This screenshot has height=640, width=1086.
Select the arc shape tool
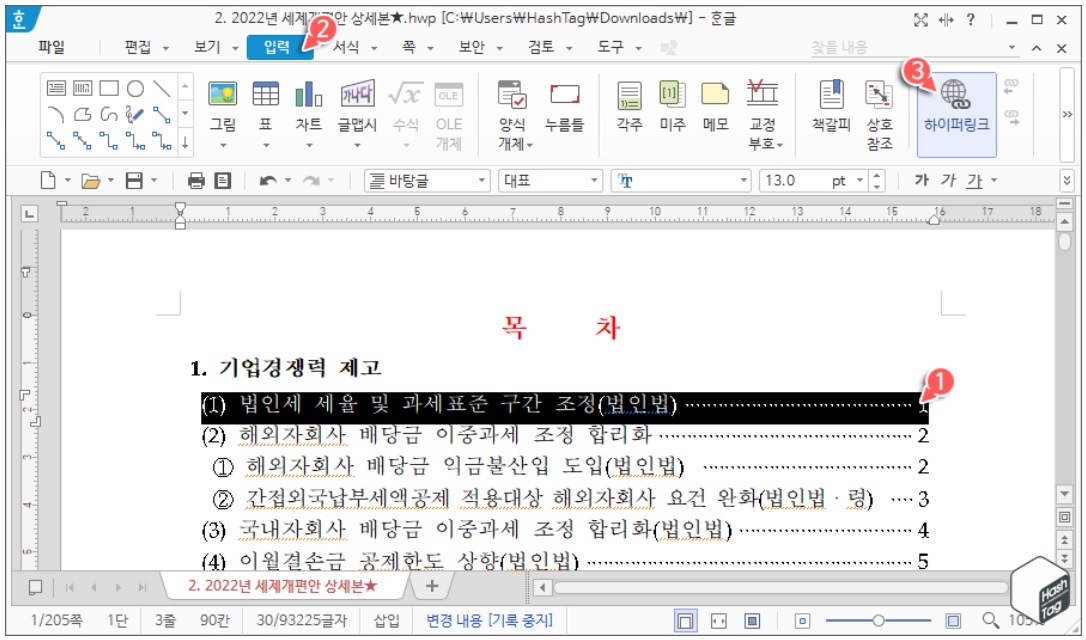(56, 114)
